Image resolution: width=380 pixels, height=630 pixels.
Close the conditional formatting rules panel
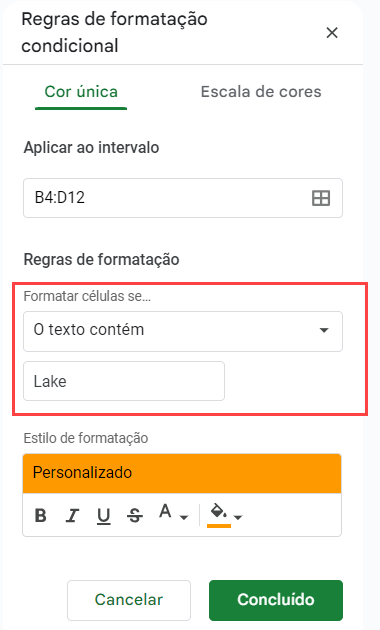[x=332, y=33]
